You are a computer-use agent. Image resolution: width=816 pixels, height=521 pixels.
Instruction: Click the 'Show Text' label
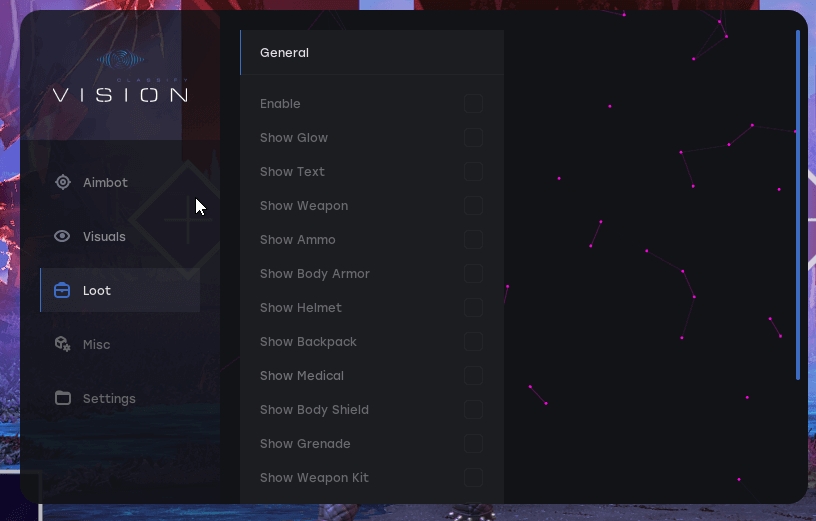click(292, 172)
